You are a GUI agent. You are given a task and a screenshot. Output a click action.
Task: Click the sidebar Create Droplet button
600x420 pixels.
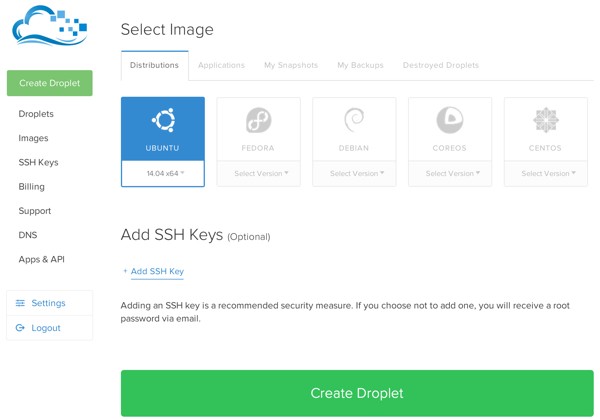click(50, 83)
